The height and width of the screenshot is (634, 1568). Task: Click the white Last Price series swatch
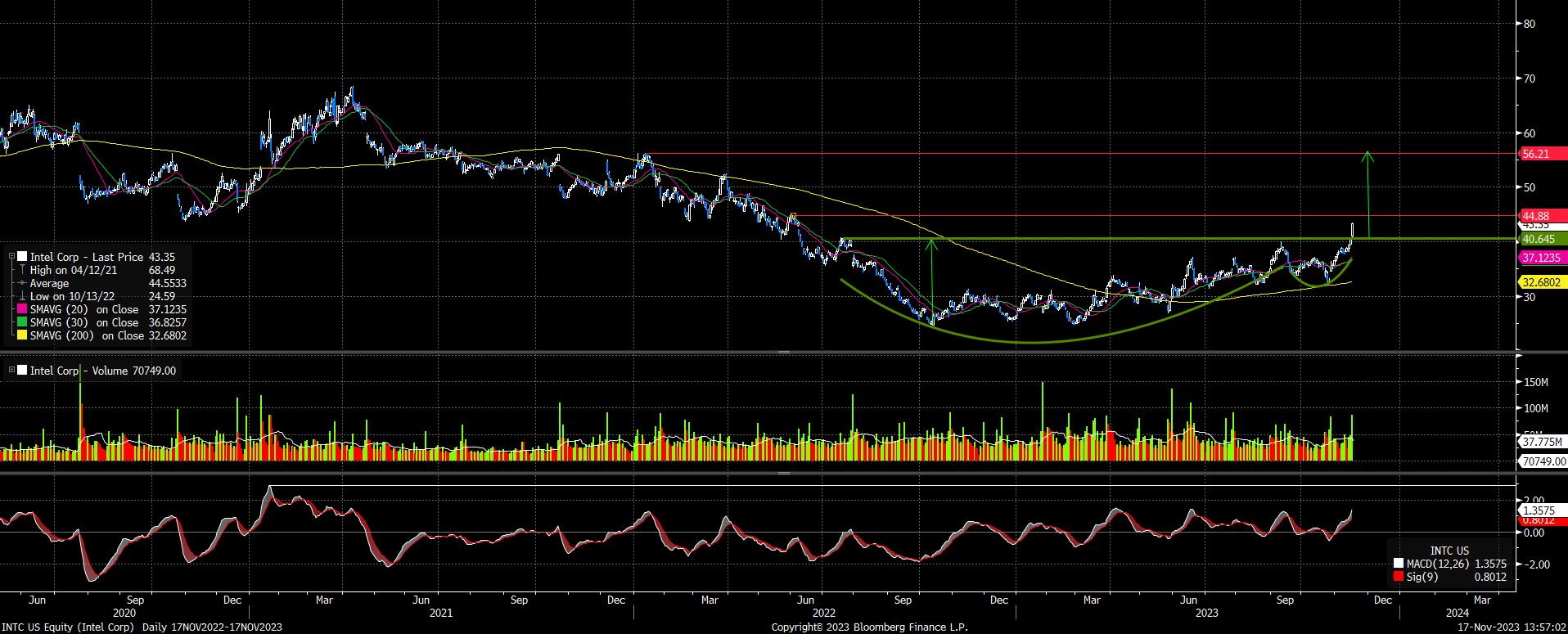[x=22, y=257]
